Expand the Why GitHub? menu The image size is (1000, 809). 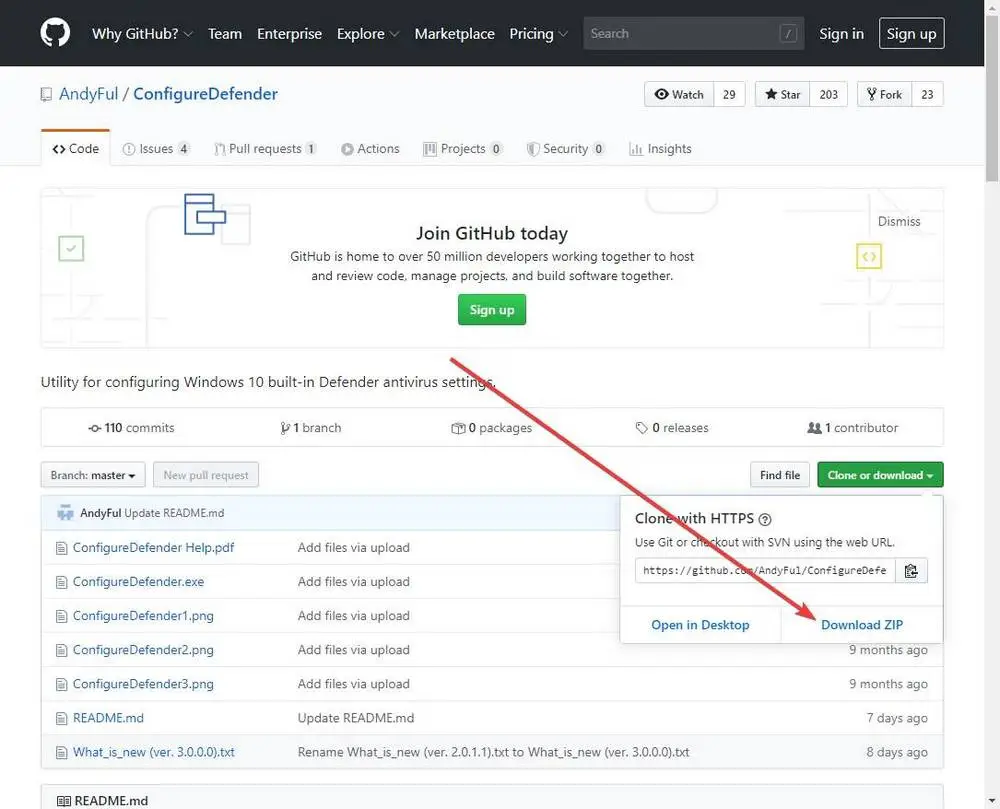[142, 34]
